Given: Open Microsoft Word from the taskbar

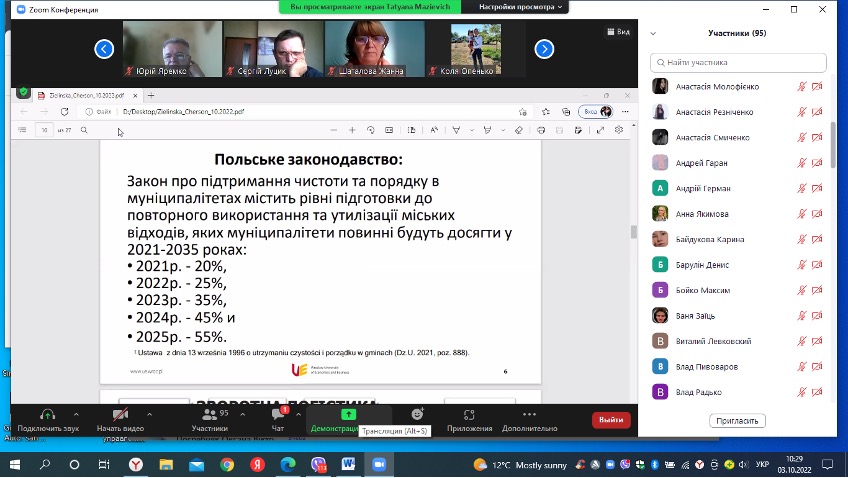Looking at the screenshot, I should click(348, 464).
